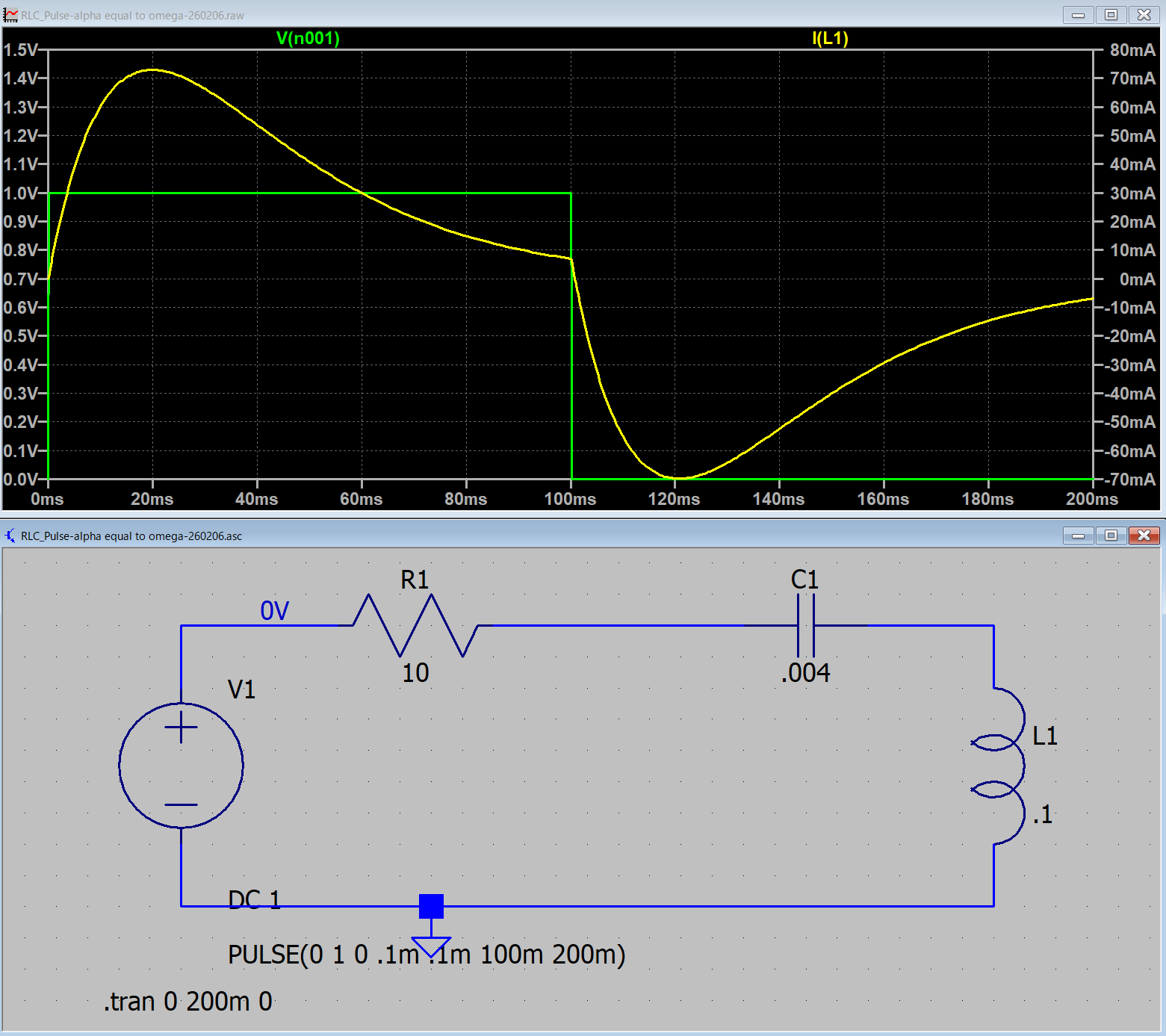
Task: Select the capacitor C1 symbol
Action: (x=805, y=625)
